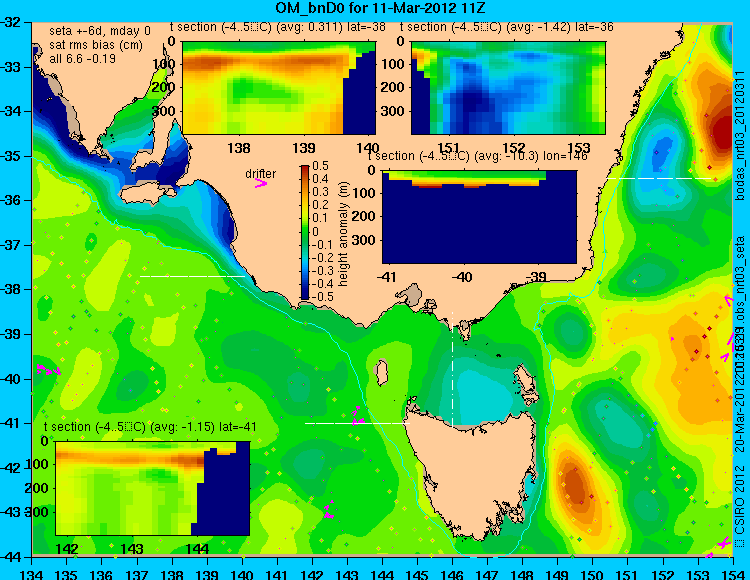Image resolution: width=750 pixels, height=580 pixels.
Task: Click the lat=-38 section title text
Action: [x=278, y=27]
